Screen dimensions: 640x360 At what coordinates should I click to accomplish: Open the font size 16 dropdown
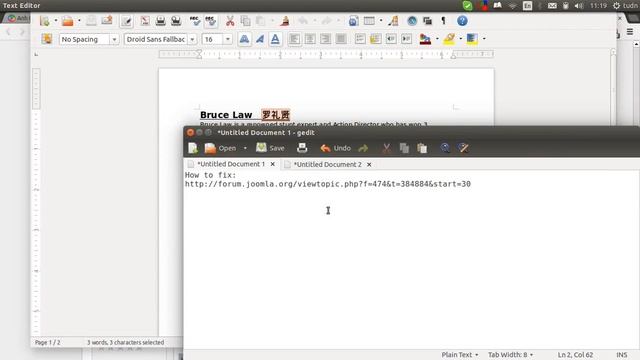228,40
